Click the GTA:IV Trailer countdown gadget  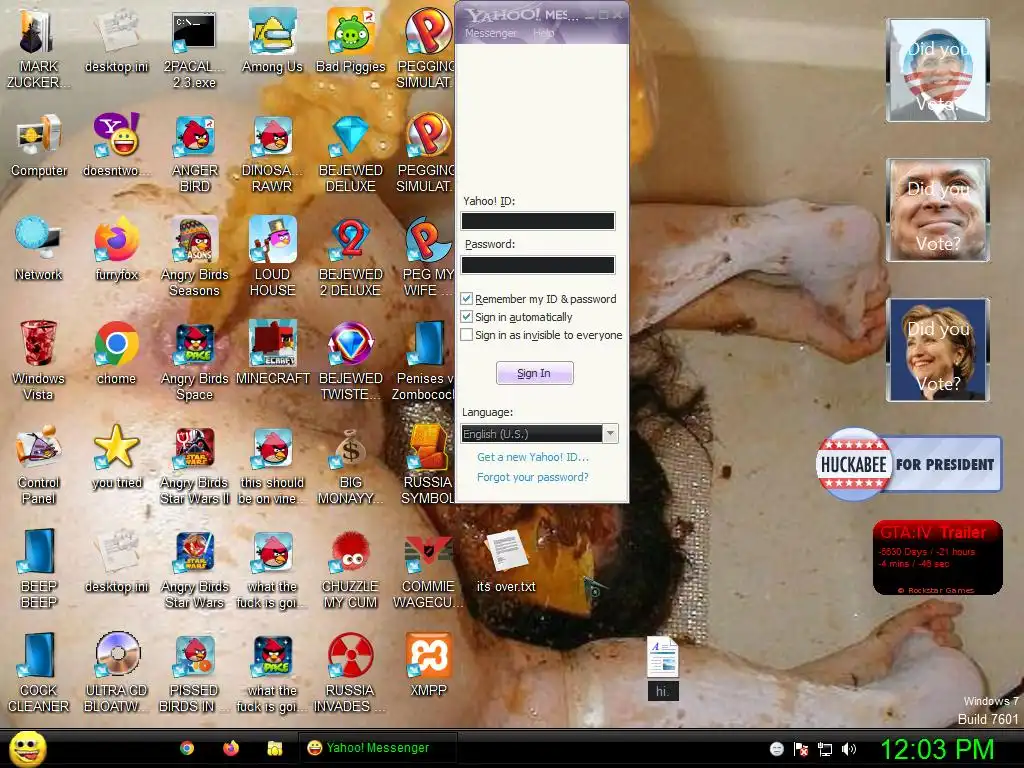coord(937,557)
